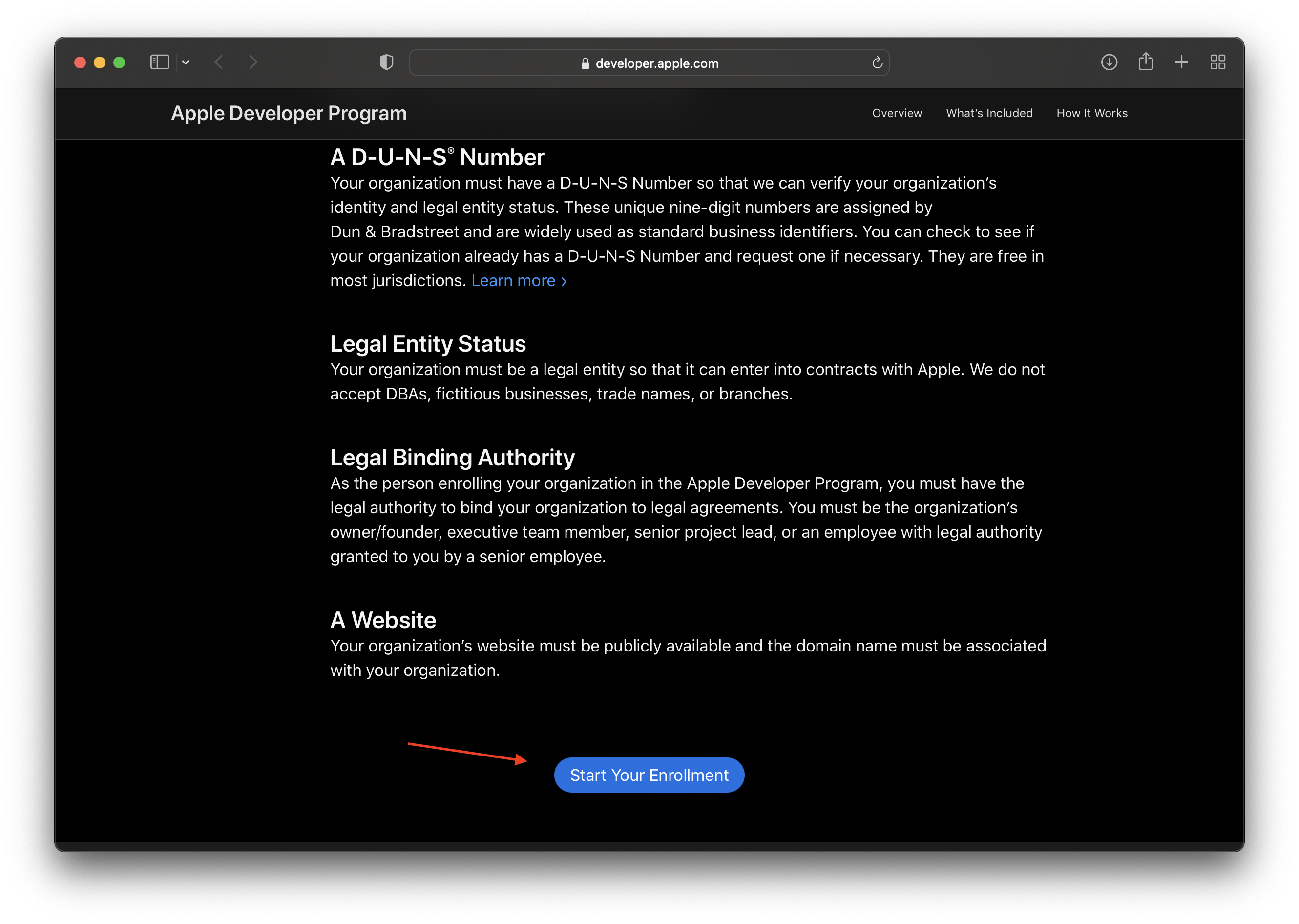Open the sidebar options dropdown chevron
This screenshot has width=1299, height=924.
[186, 63]
